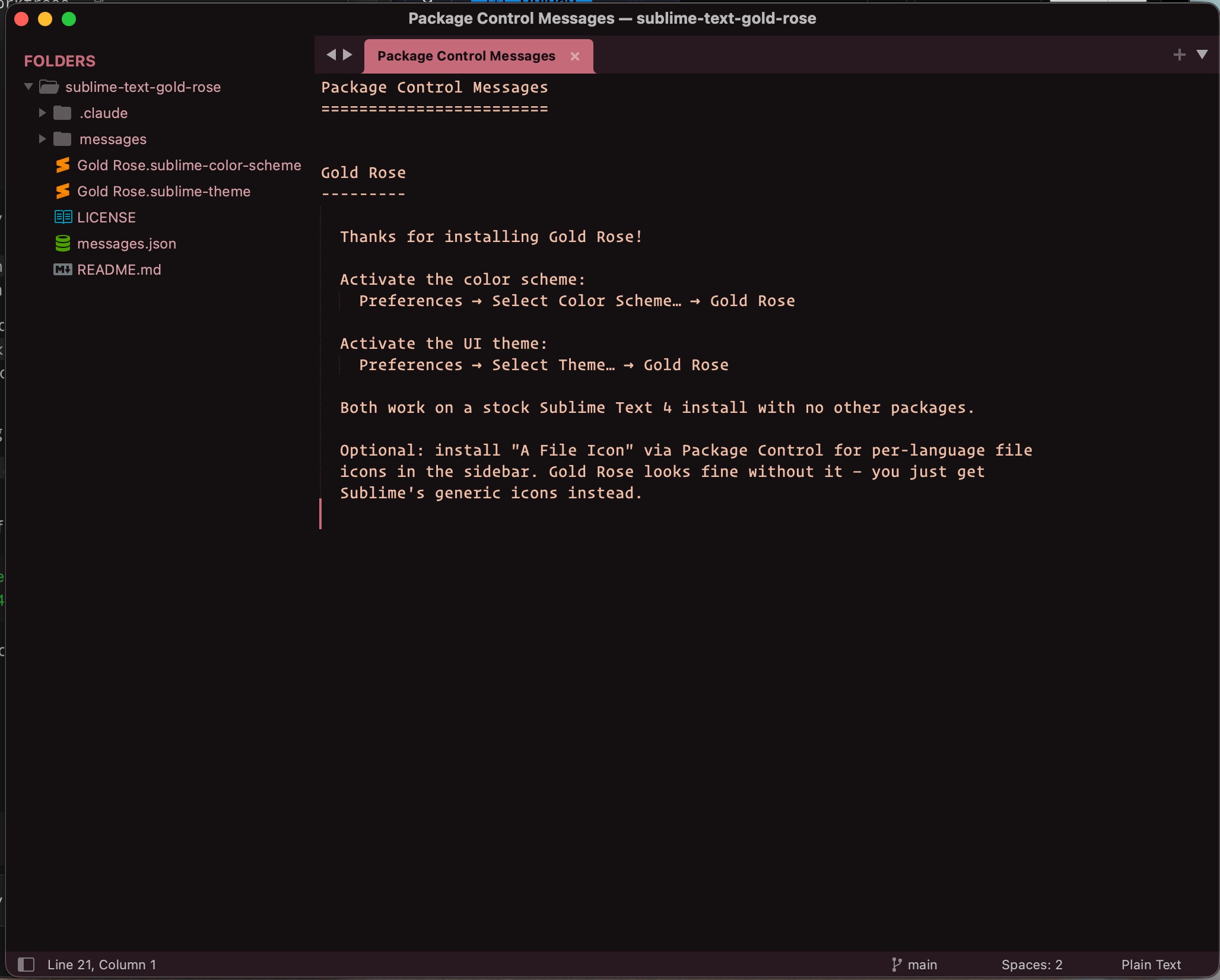Click the FOLDERS sidebar heading
Image resolution: width=1220 pixels, height=980 pixels.
[x=59, y=61]
